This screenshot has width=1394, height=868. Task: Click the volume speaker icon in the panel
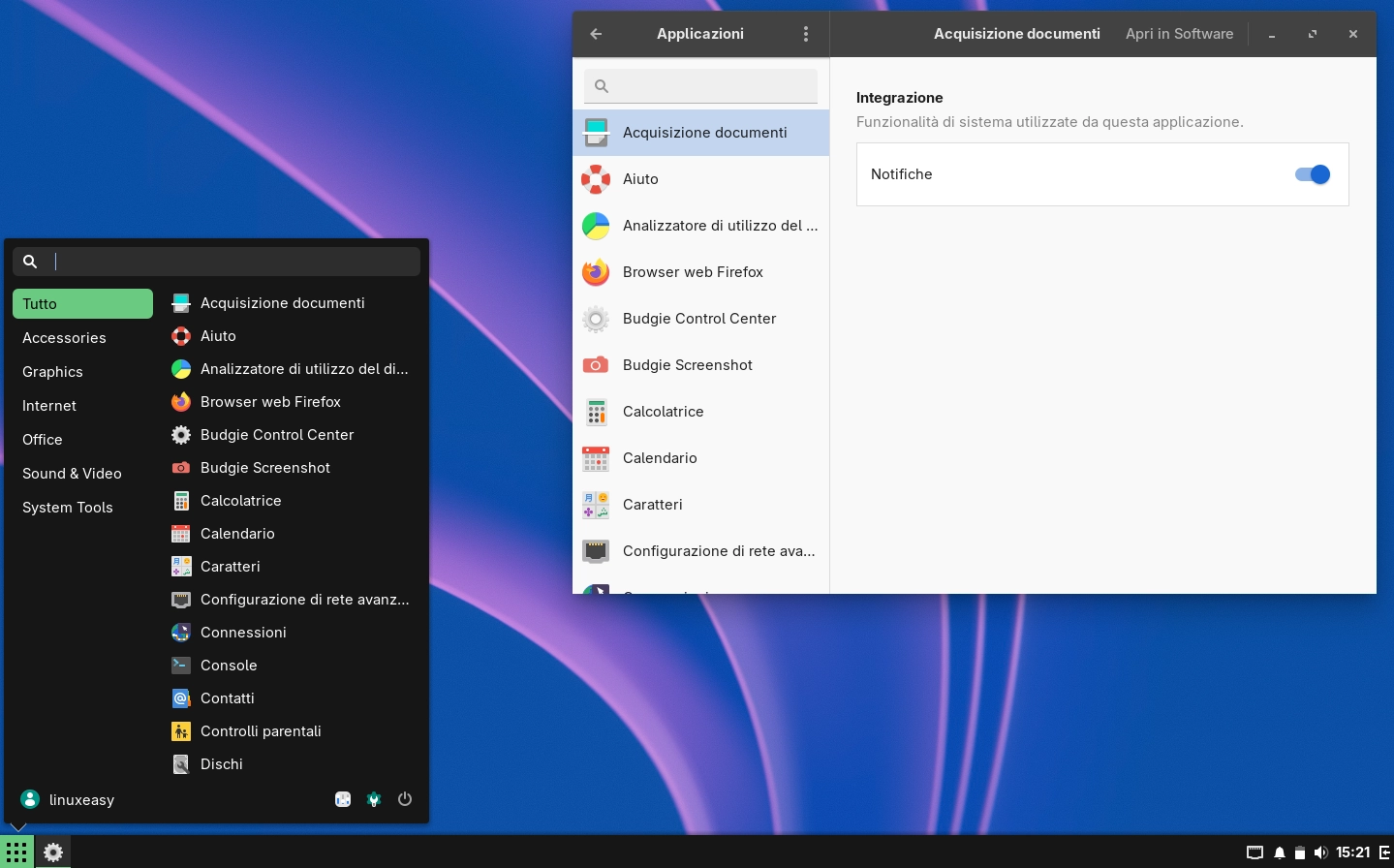[x=1320, y=852]
